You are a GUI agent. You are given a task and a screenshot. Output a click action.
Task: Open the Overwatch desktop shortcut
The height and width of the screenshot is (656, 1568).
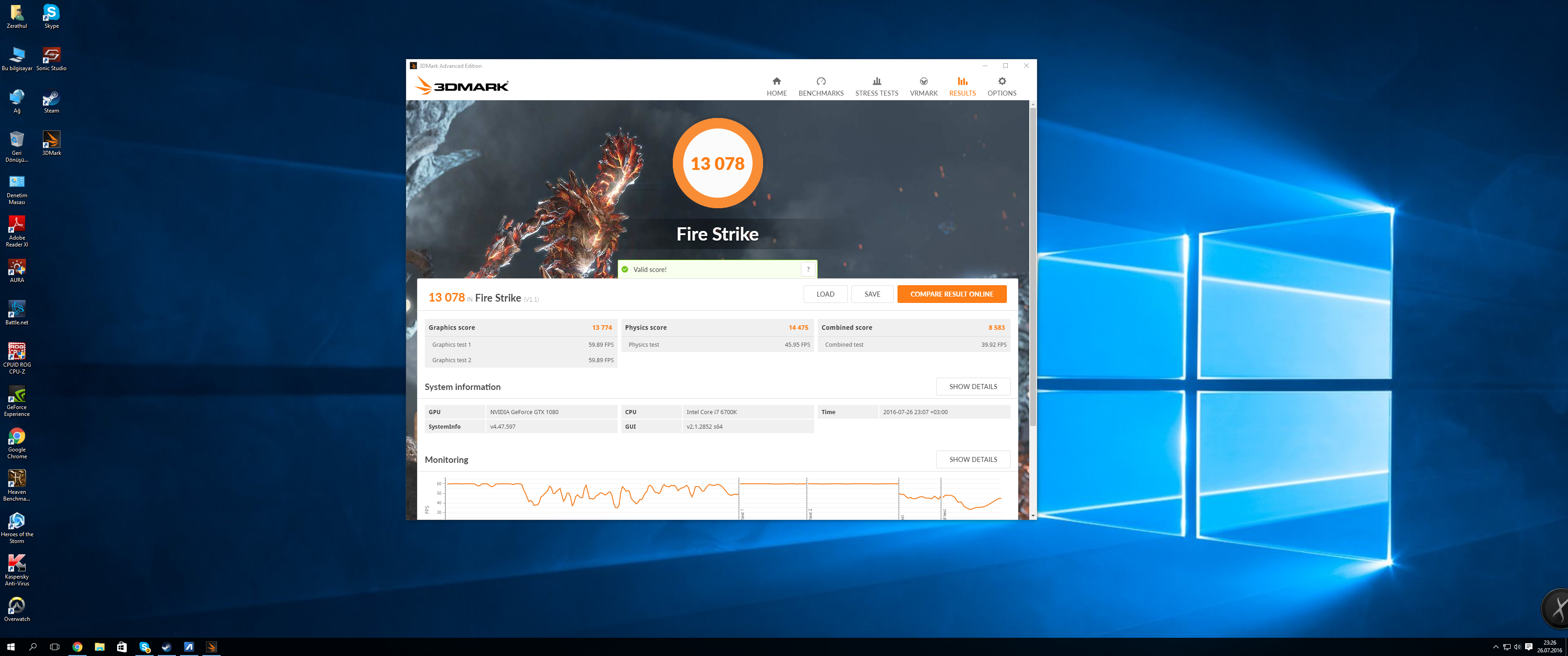point(16,610)
